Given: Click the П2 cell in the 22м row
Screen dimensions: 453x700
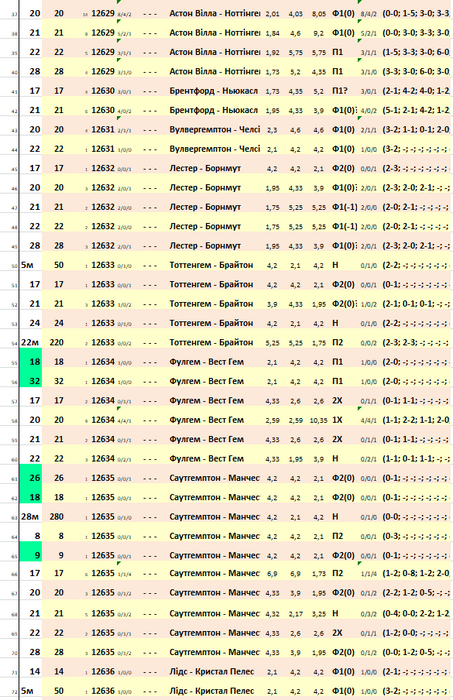Looking at the screenshot, I should click(337, 342).
